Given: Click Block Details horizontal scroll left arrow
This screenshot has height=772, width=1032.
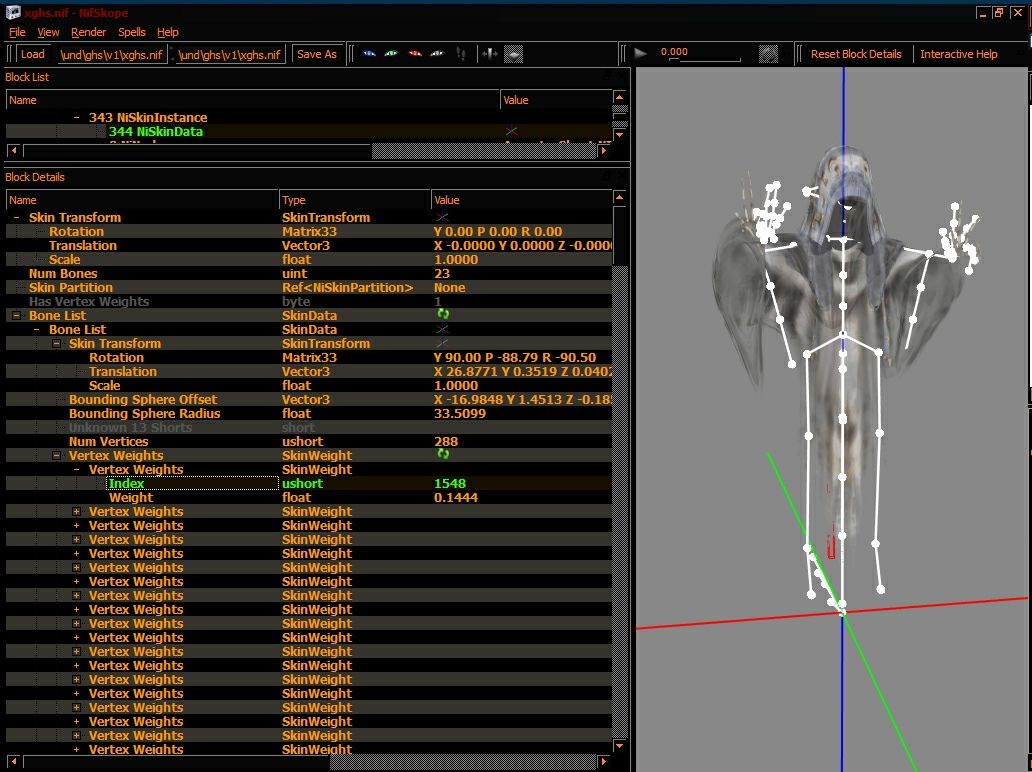Looking at the screenshot, I should coord(13,761).
